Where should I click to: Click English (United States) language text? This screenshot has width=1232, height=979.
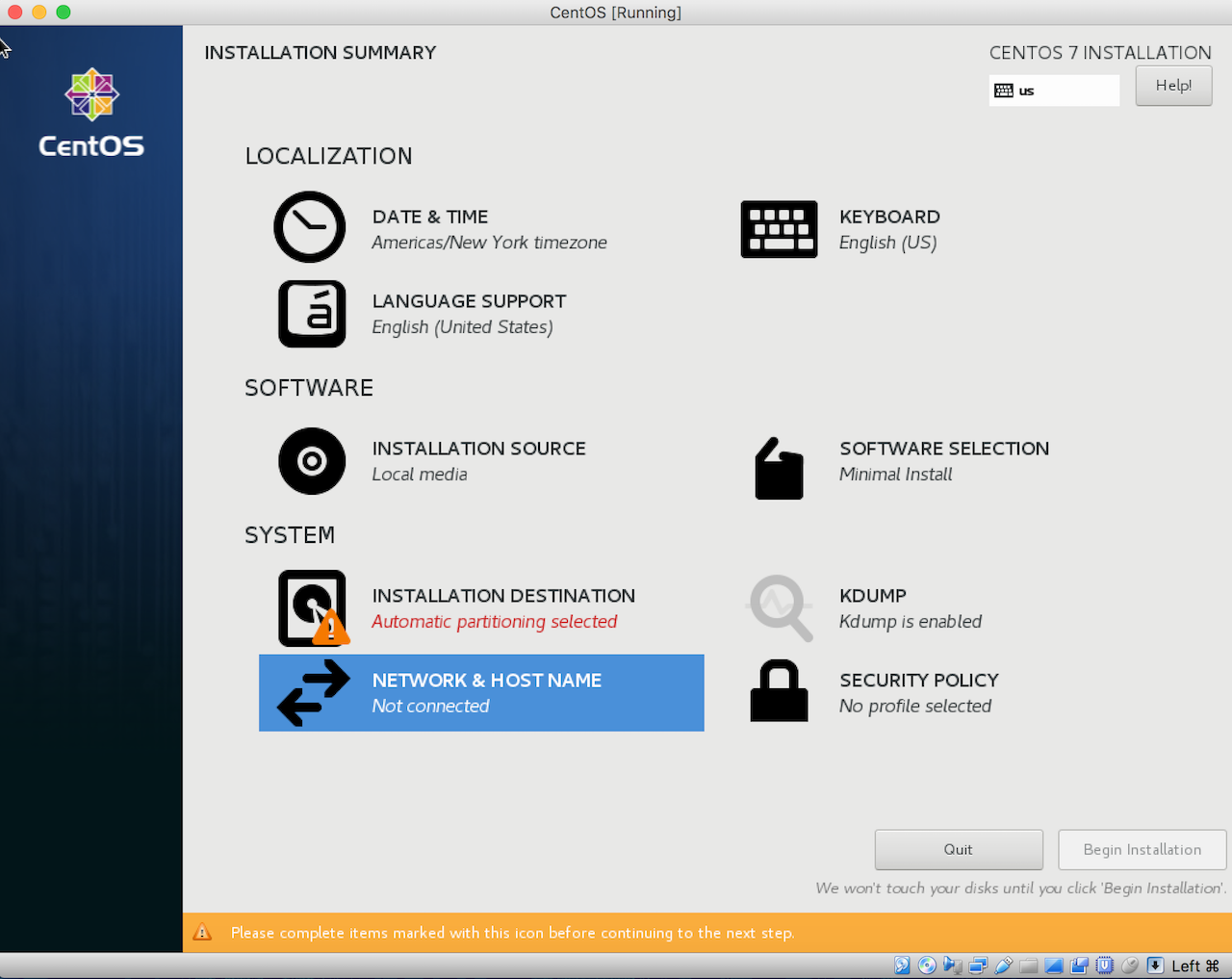463,327
